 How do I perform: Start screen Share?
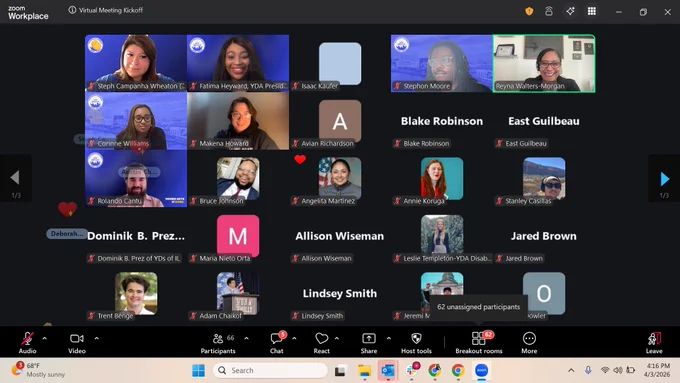(369, 342)
